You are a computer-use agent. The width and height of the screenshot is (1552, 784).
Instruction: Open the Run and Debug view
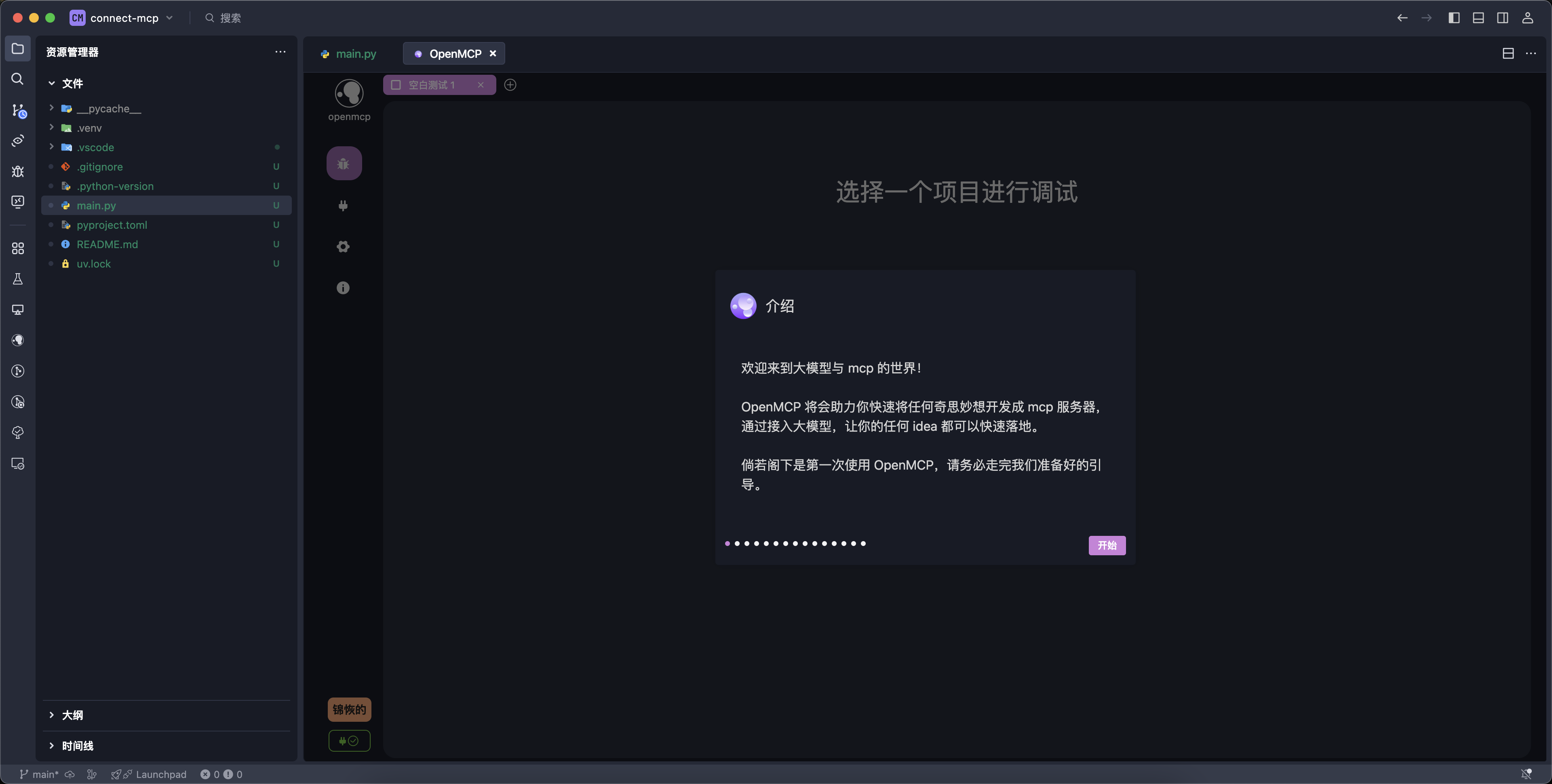coord(17,171)
